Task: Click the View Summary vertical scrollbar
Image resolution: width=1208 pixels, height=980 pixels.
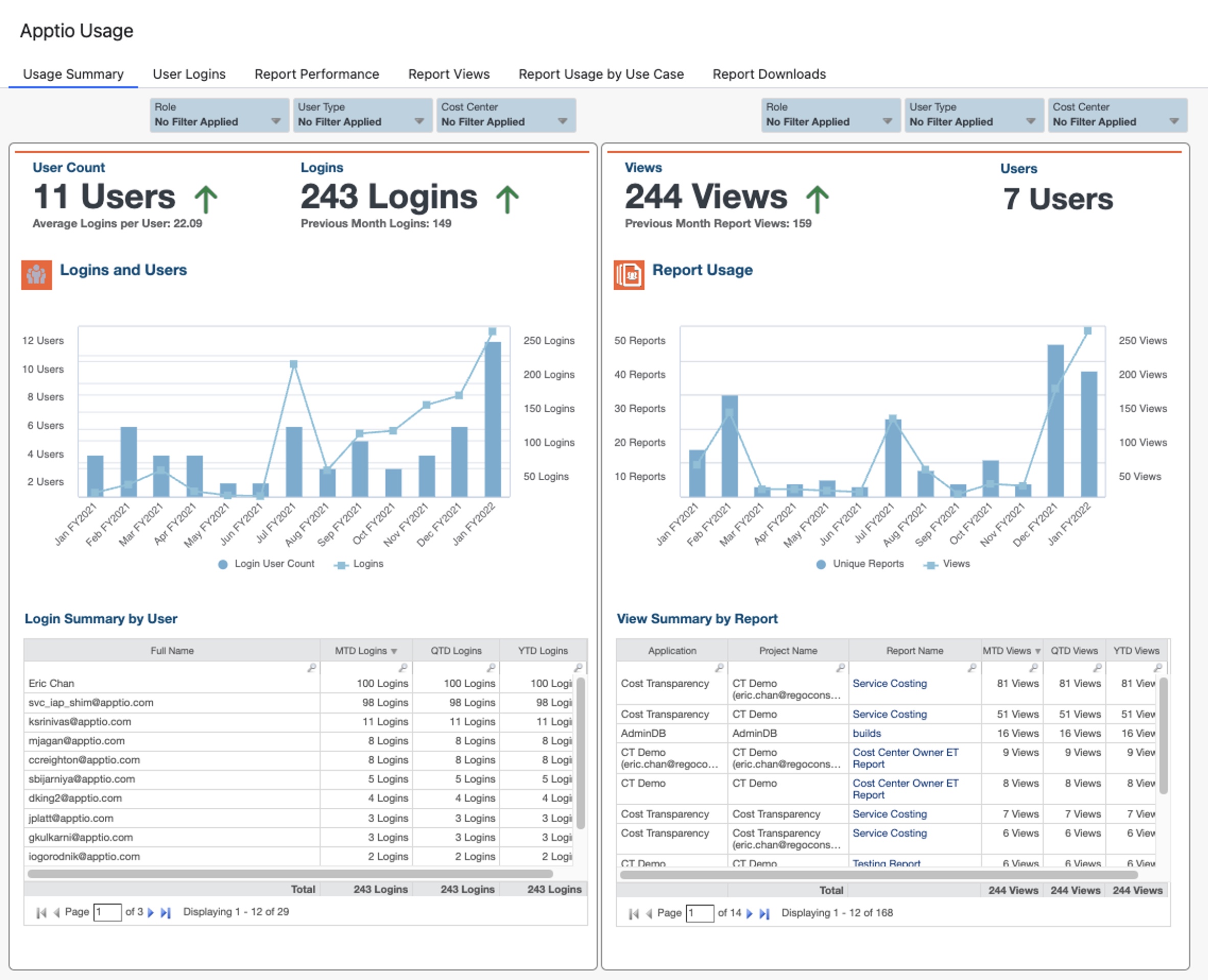Action: click(x=1164, y=736)
